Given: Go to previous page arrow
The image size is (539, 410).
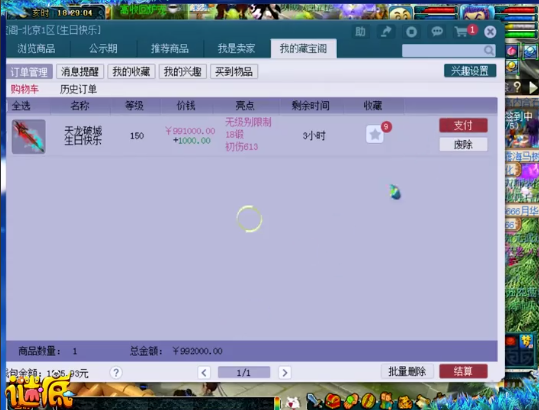Looking at the screenshot, I should pyautogui.click(x=204, y=373).
